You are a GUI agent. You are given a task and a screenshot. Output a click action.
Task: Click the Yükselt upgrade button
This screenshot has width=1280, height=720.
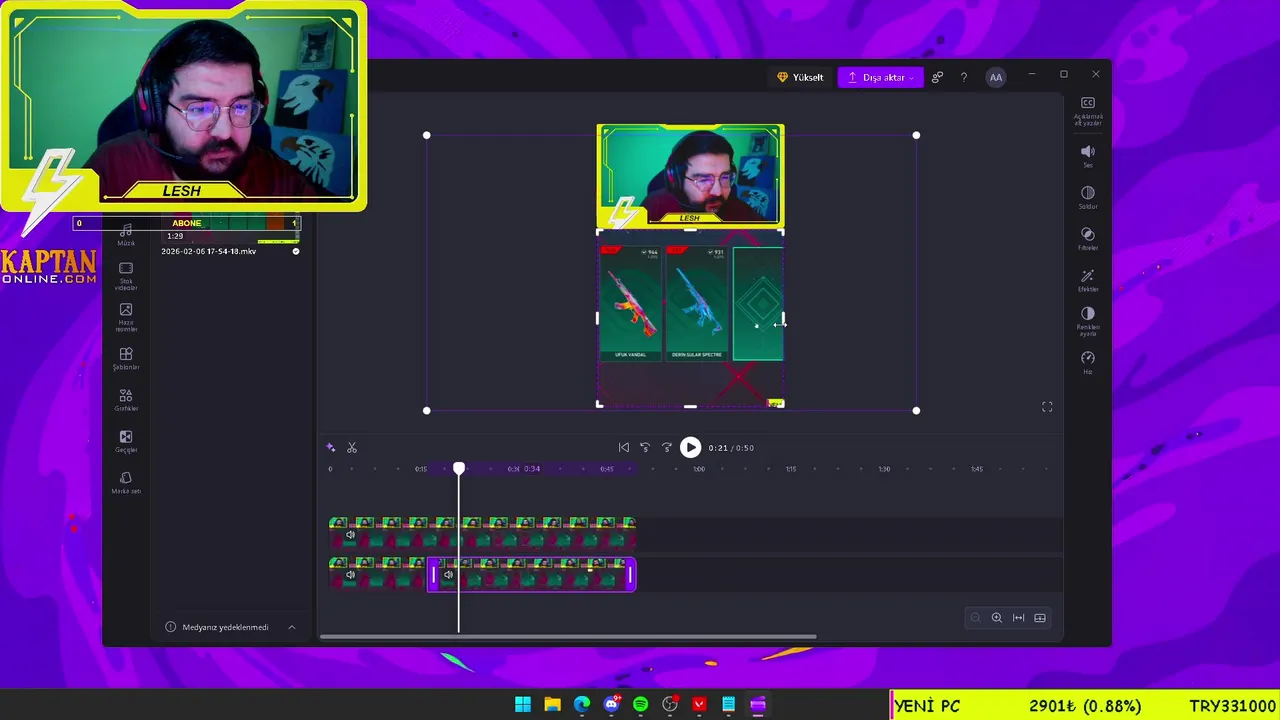click(x=800, y=77)
